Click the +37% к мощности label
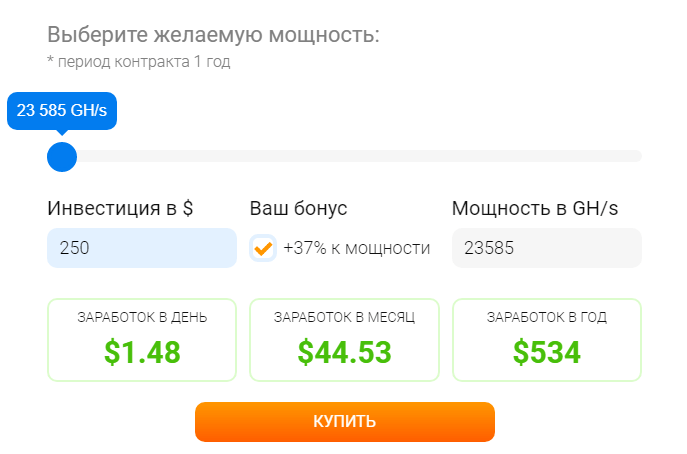Viewport: 687px width, 454px height. [357, 248]
